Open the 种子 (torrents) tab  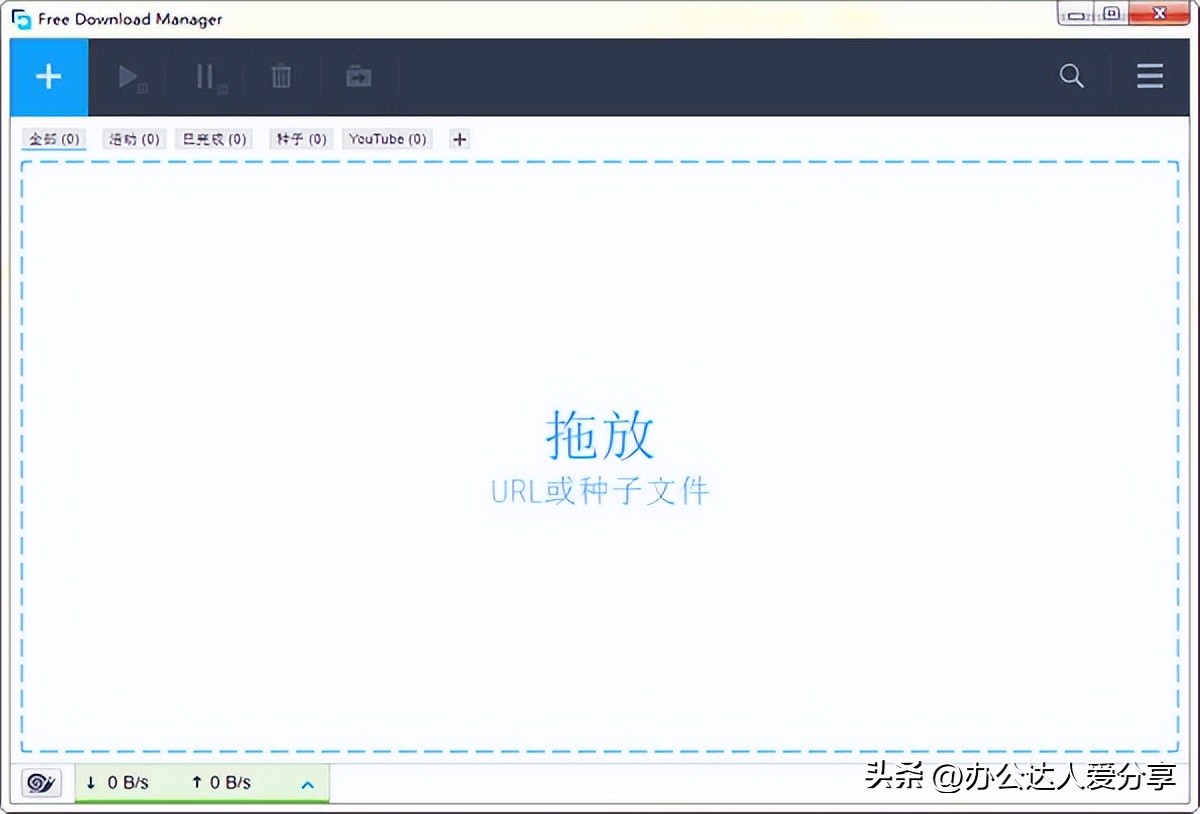tap(300, 139)
